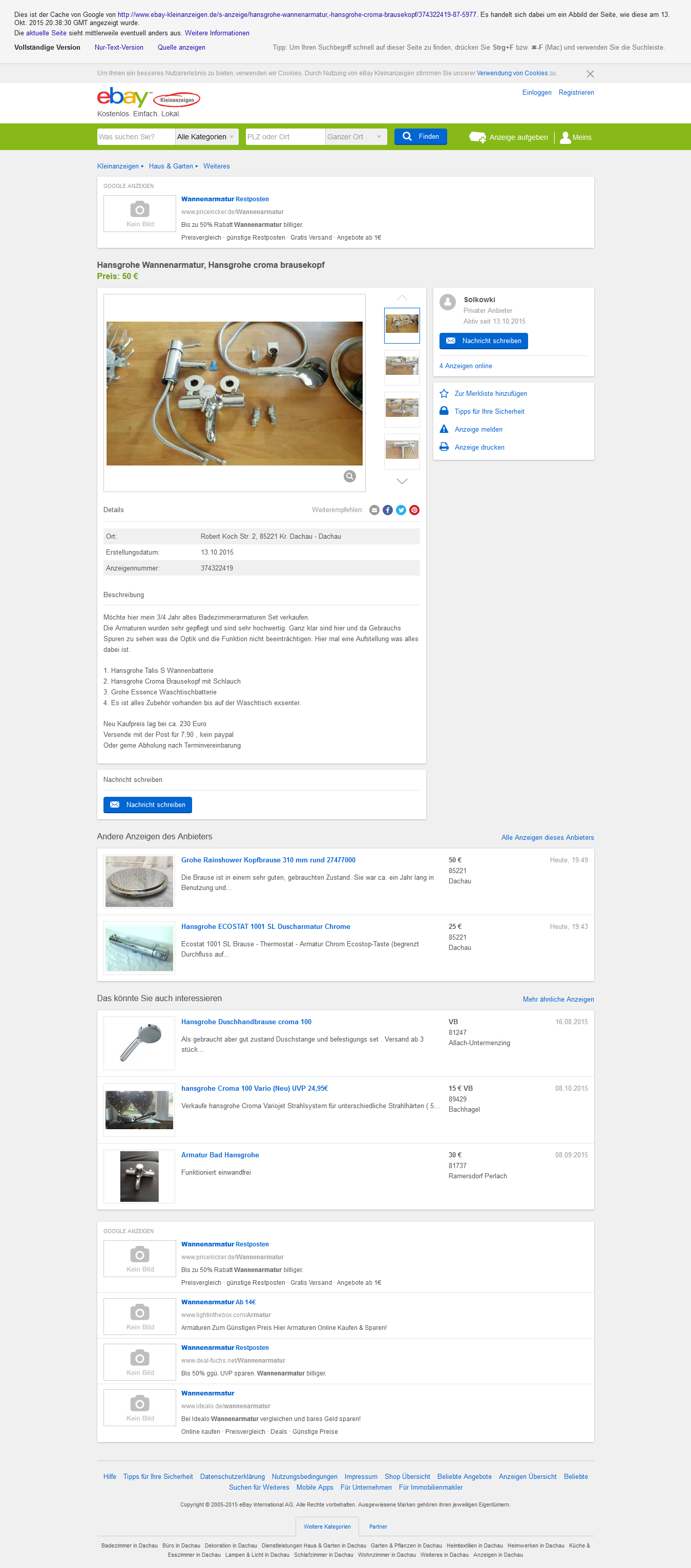Click the printer icon to print ad
691x1568 pixels.
coord(444,448)
